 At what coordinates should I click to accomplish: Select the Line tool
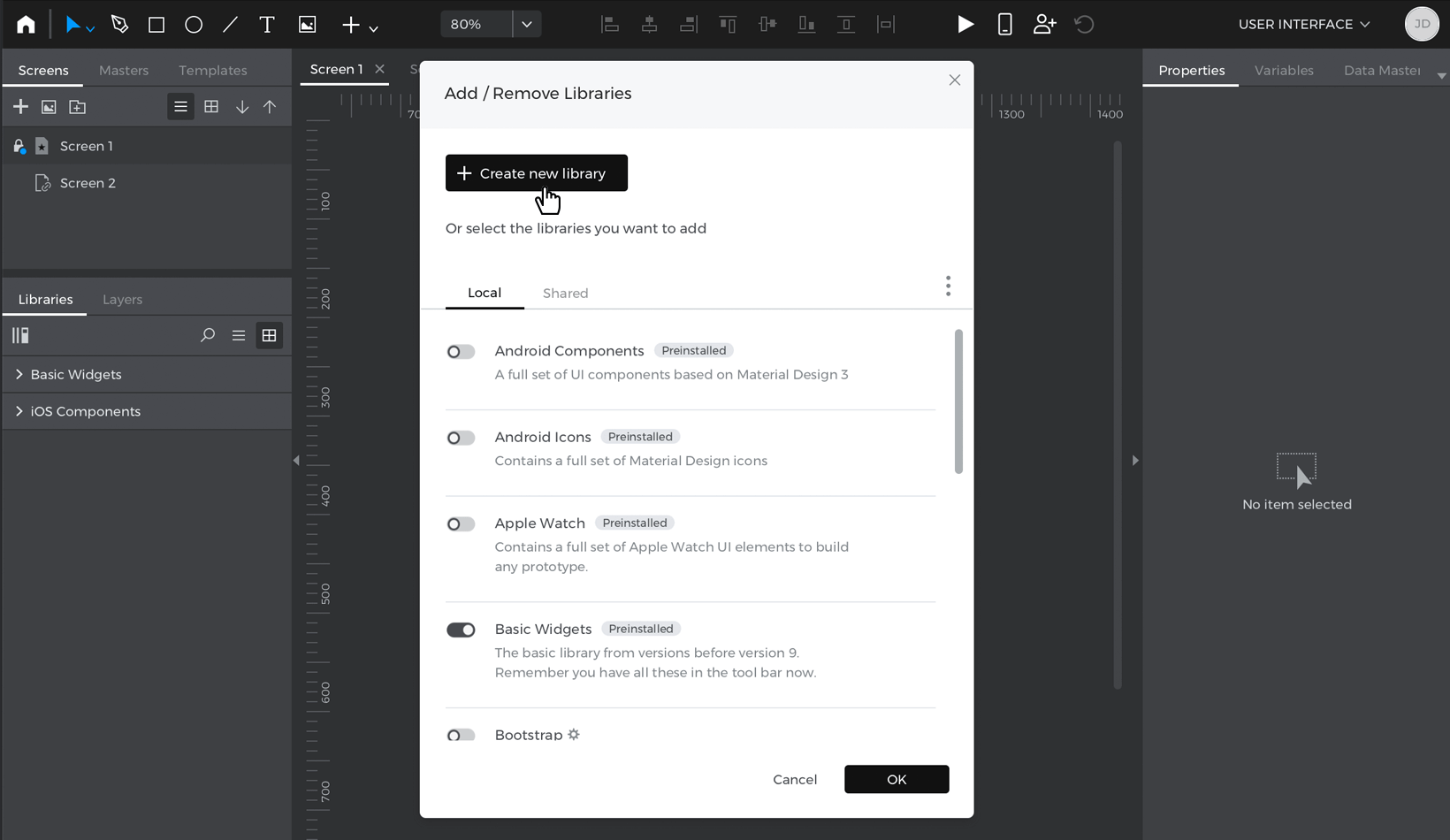230,25
